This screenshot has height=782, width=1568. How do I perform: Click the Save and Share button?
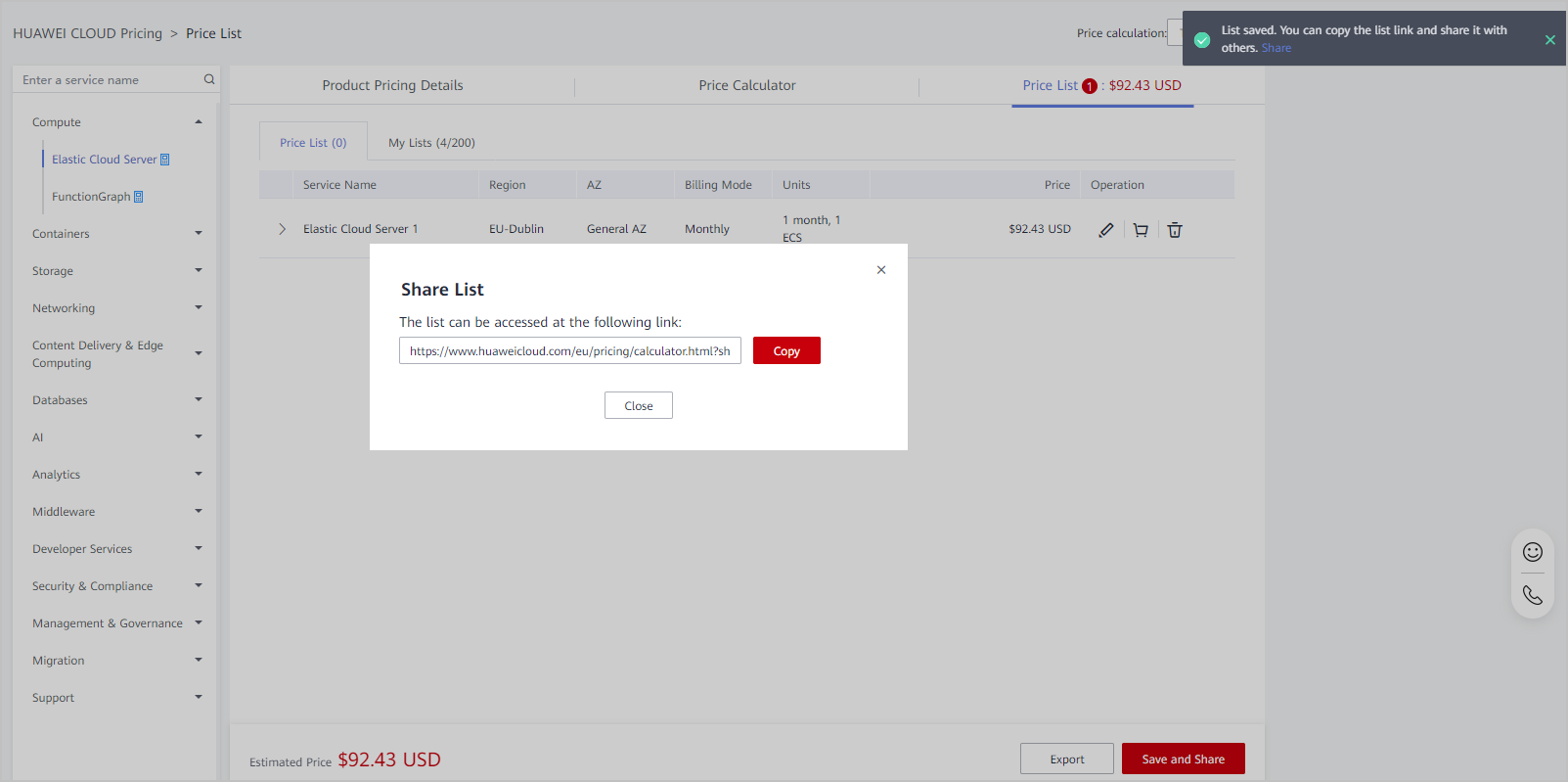click(x=1184, y=759)
